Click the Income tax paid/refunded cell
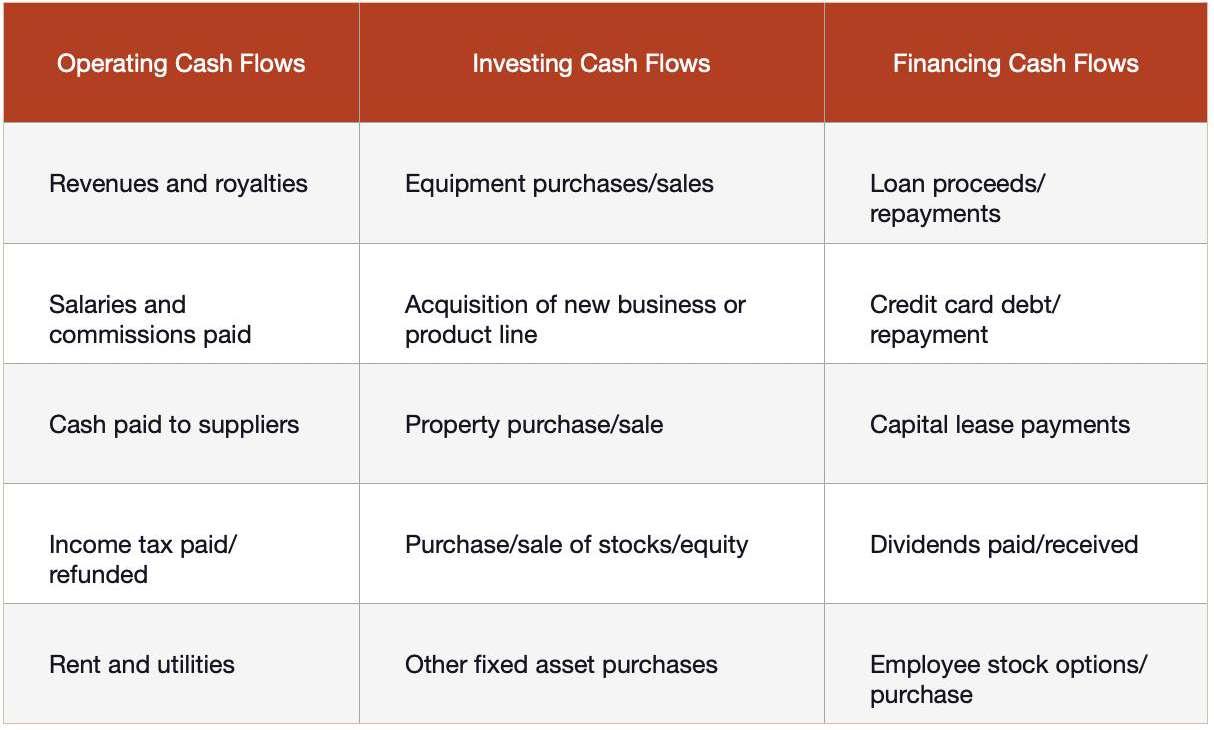1214x730 pixels. (x=143, y=559)
